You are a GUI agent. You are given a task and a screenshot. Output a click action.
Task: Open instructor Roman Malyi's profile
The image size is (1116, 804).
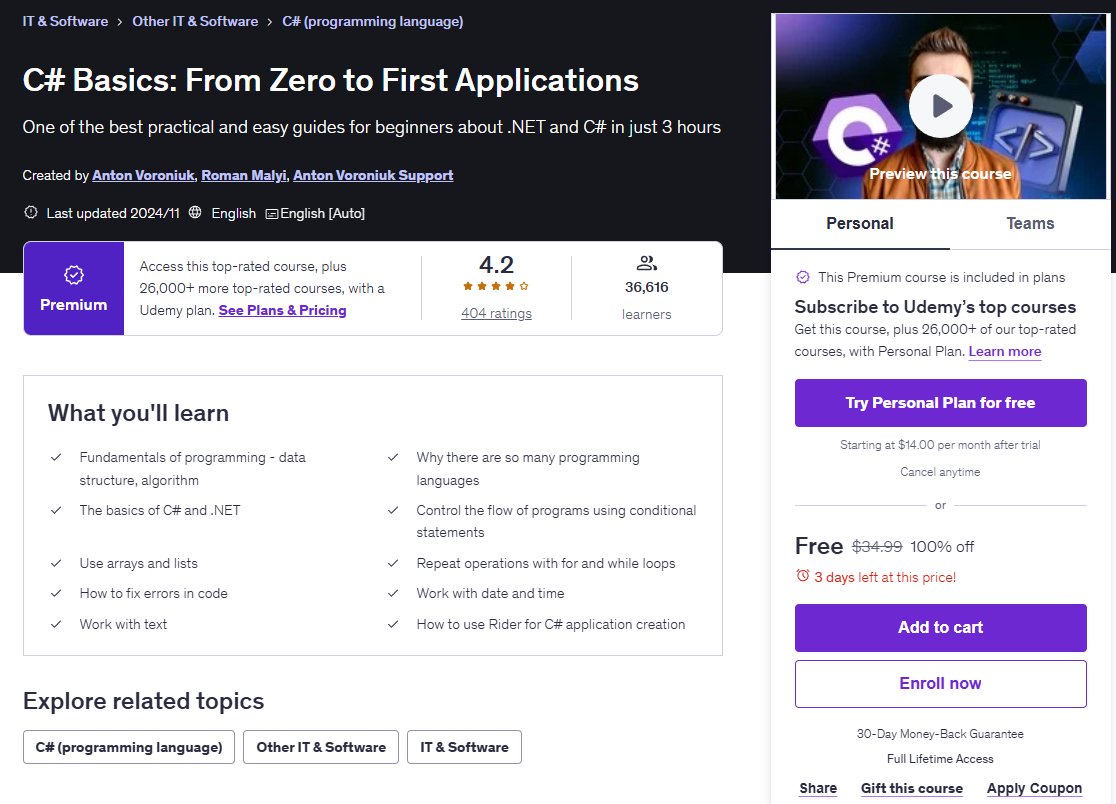click(x=243, y=175)
